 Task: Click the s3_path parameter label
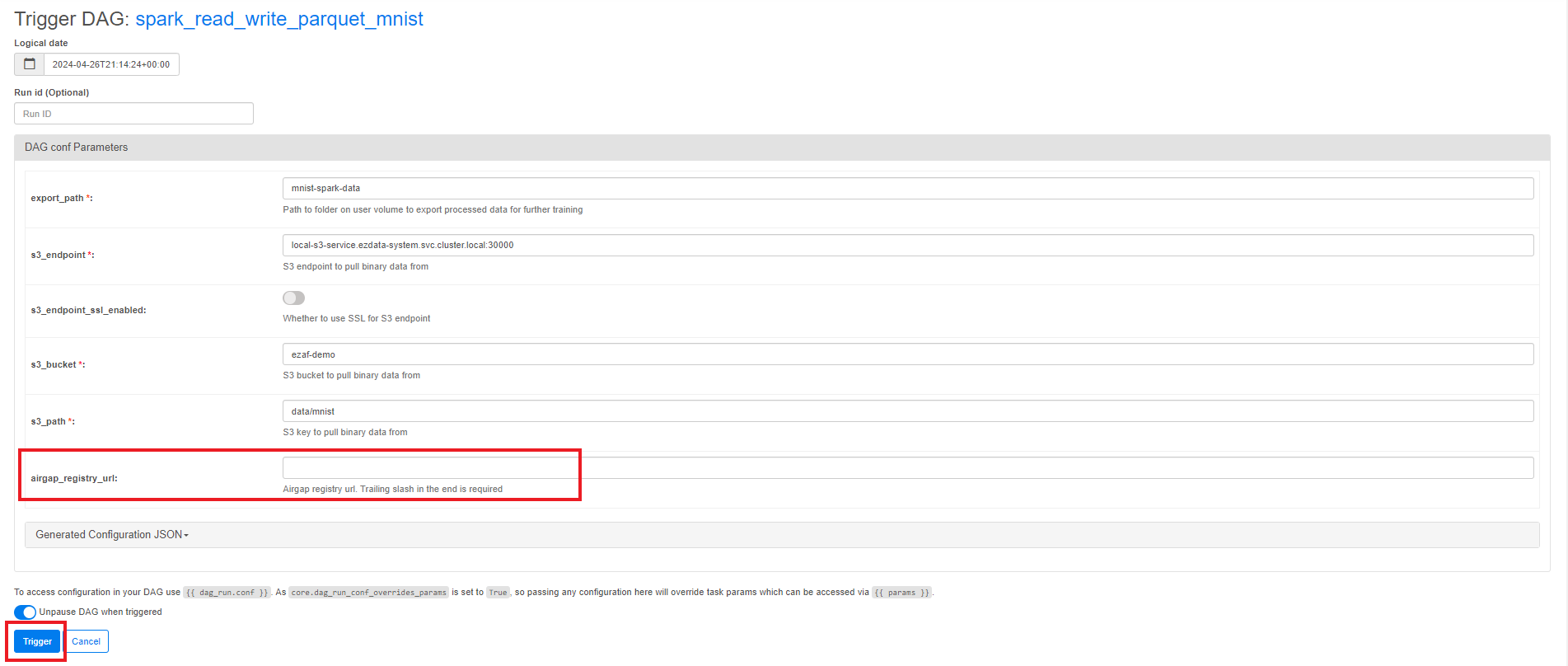pyautogui.click(x=53, y=421)
